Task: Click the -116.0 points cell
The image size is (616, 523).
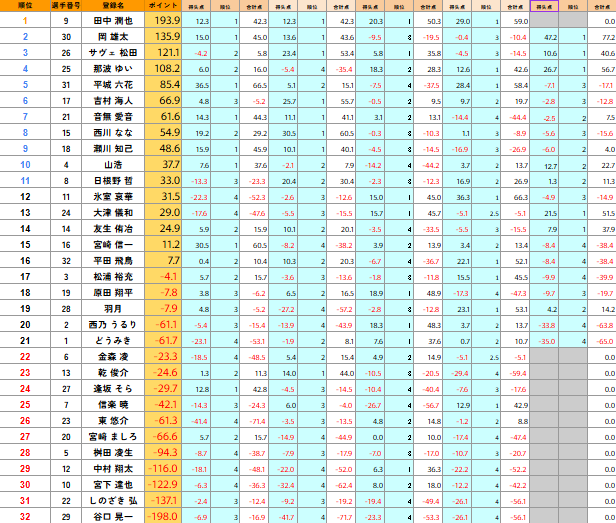Action: [163, 469]
